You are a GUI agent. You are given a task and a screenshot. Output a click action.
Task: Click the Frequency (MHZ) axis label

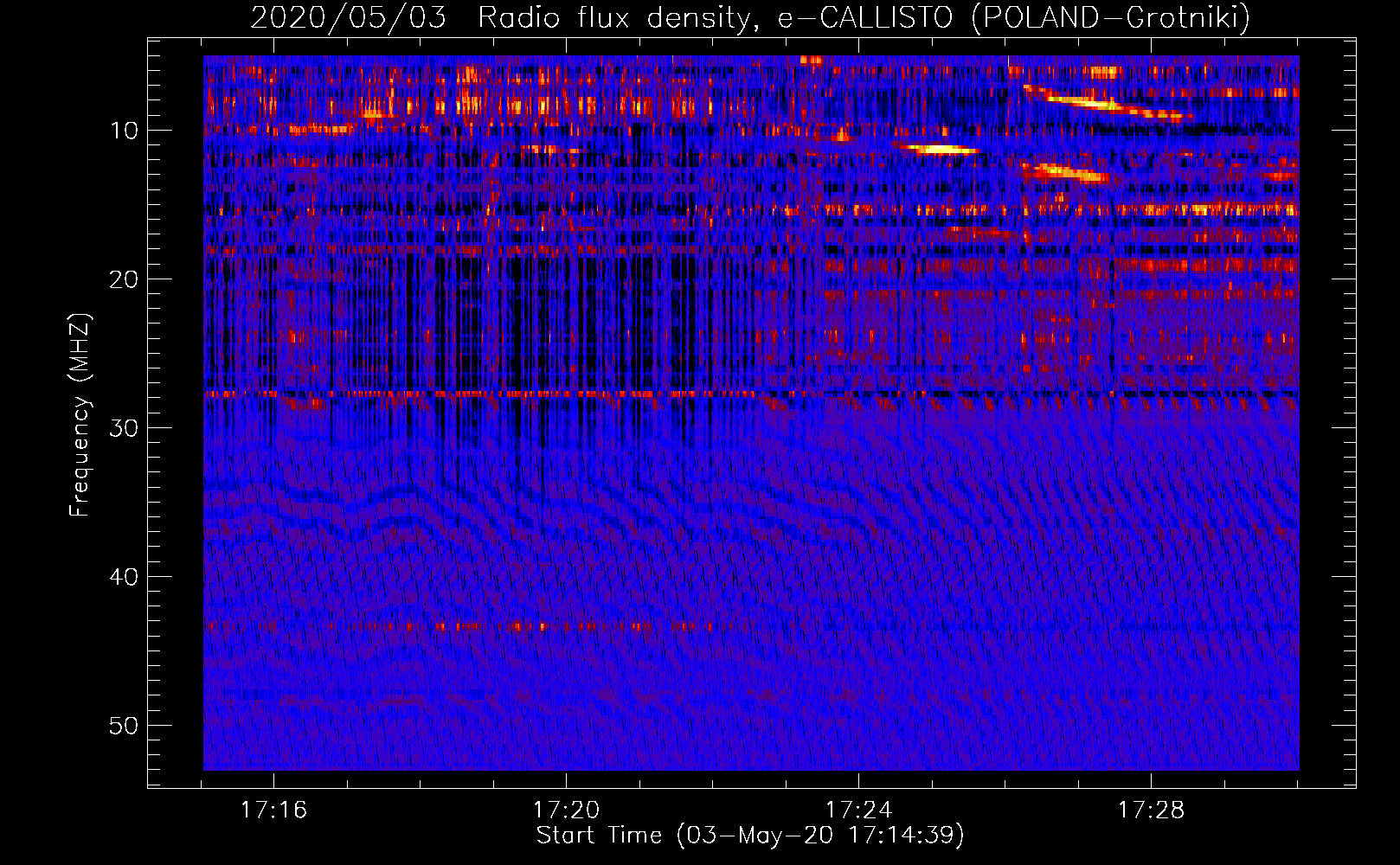coord(80,415)
